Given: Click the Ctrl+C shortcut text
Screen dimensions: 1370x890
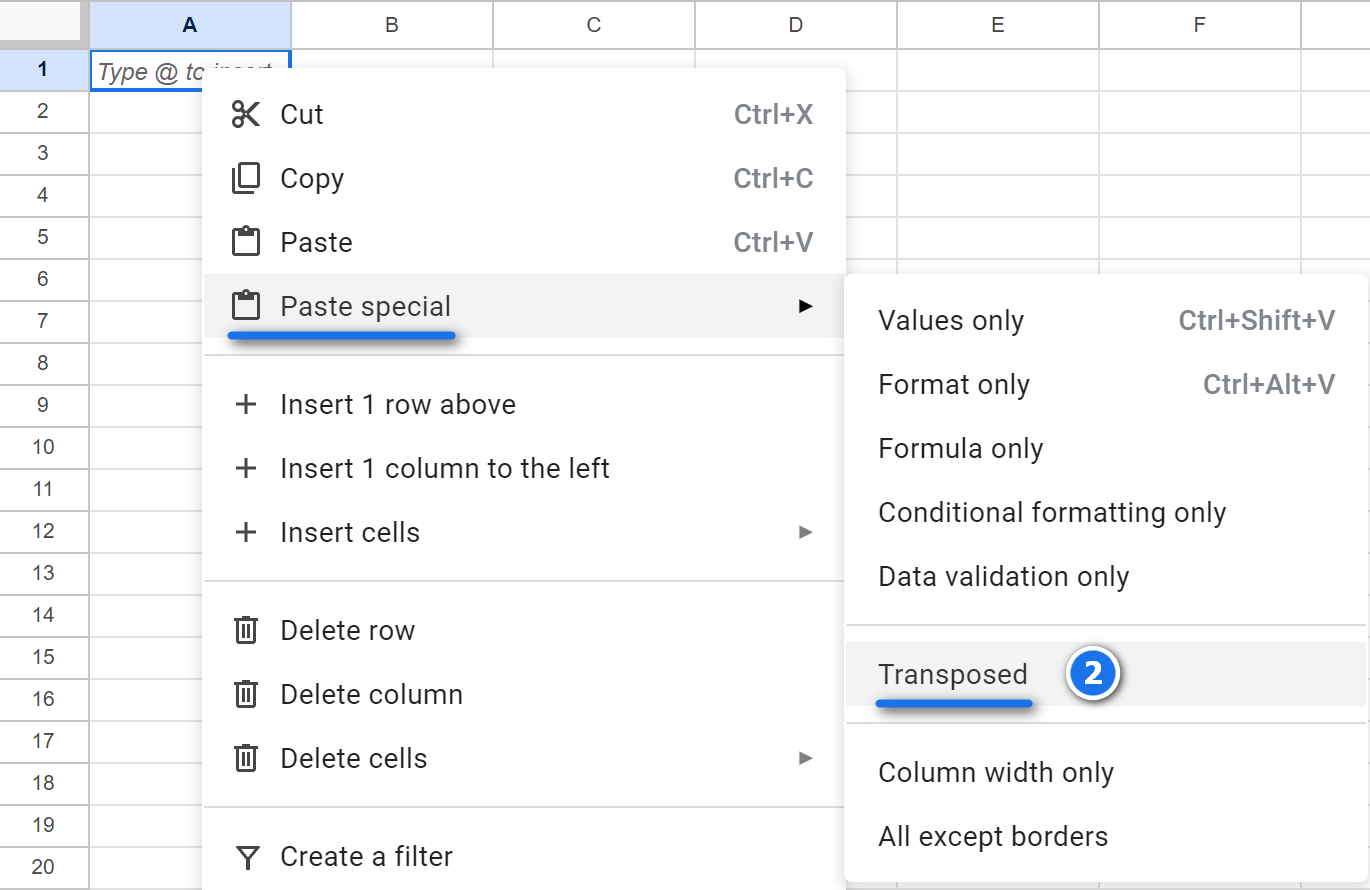Looking at the screenshot, I should point(773,178).
